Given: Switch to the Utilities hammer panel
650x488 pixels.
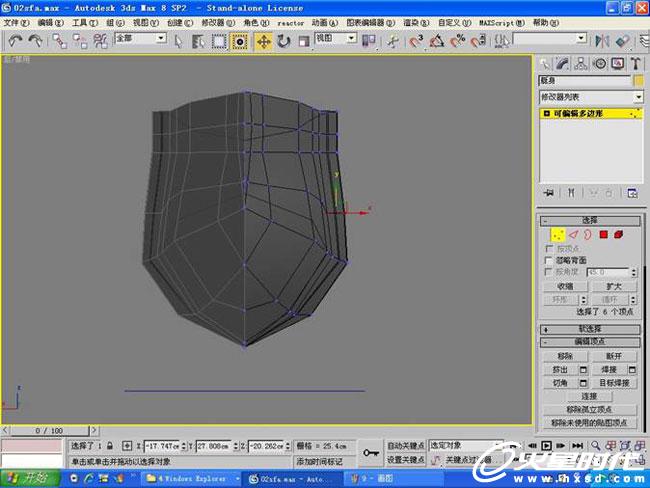Looking at the screenshot, I should (635, 64).
